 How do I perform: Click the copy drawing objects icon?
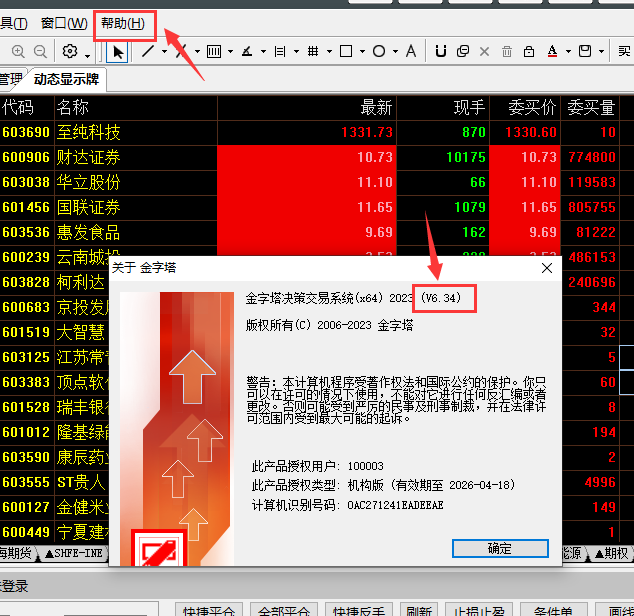click(x=463, y=52)
